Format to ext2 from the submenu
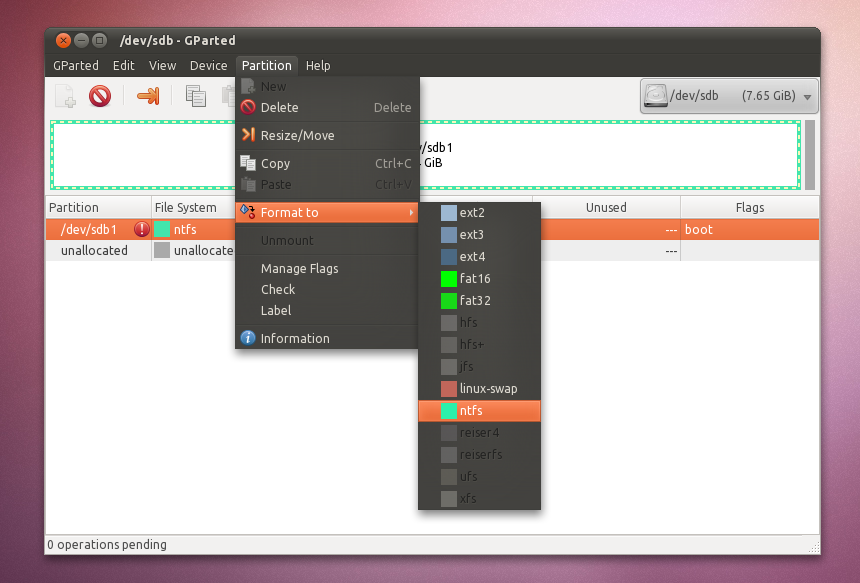 tap(479, 212)
